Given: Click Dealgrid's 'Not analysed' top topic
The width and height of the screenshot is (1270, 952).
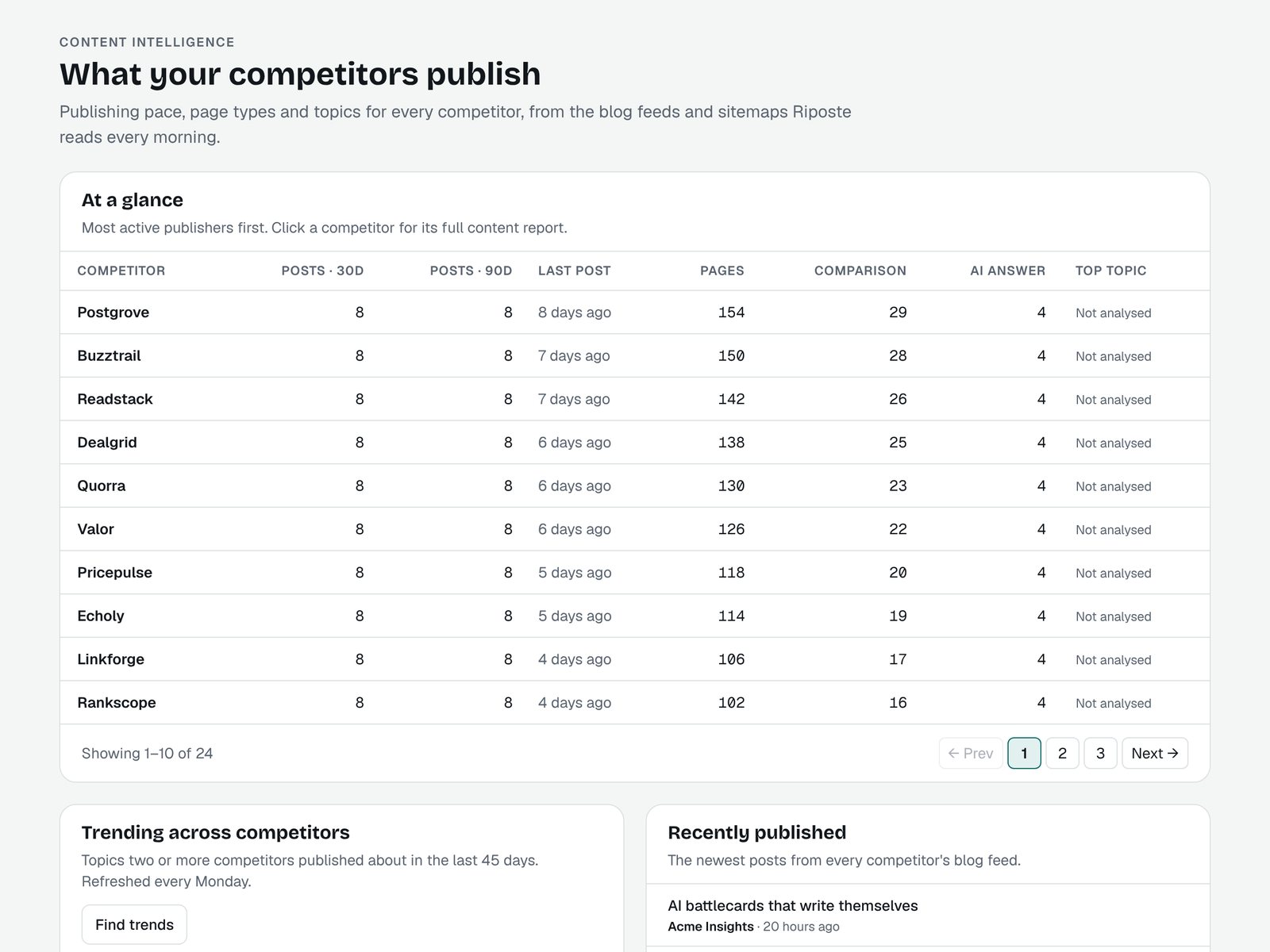Looking at the screenshot, I should click(x=1114, y=443).
